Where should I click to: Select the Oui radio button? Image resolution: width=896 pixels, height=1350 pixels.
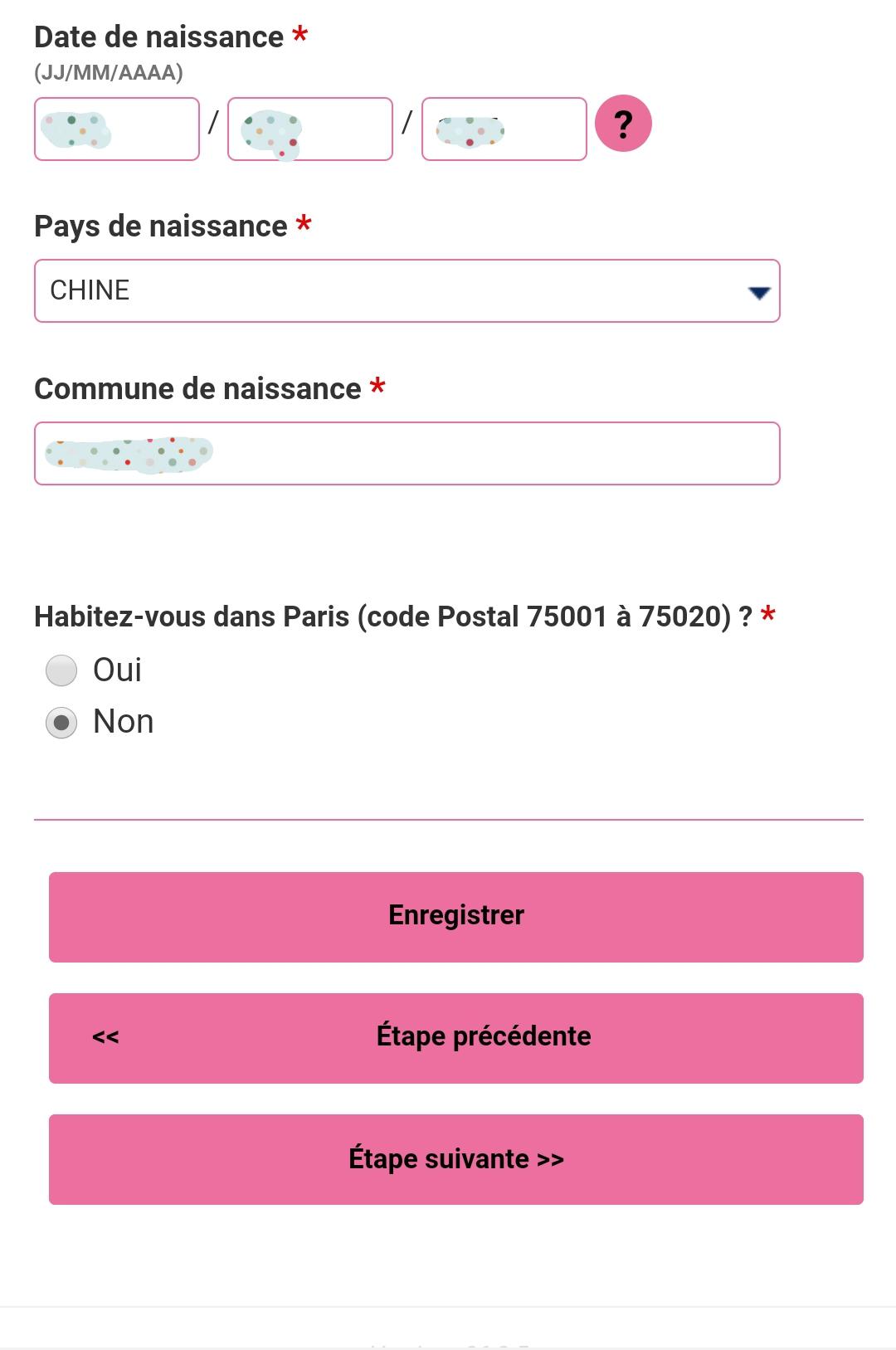(x=61, y=670)
